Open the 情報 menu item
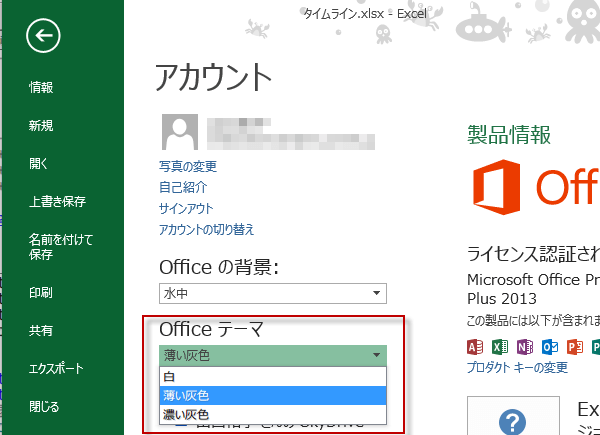 [x=41, y=87]
